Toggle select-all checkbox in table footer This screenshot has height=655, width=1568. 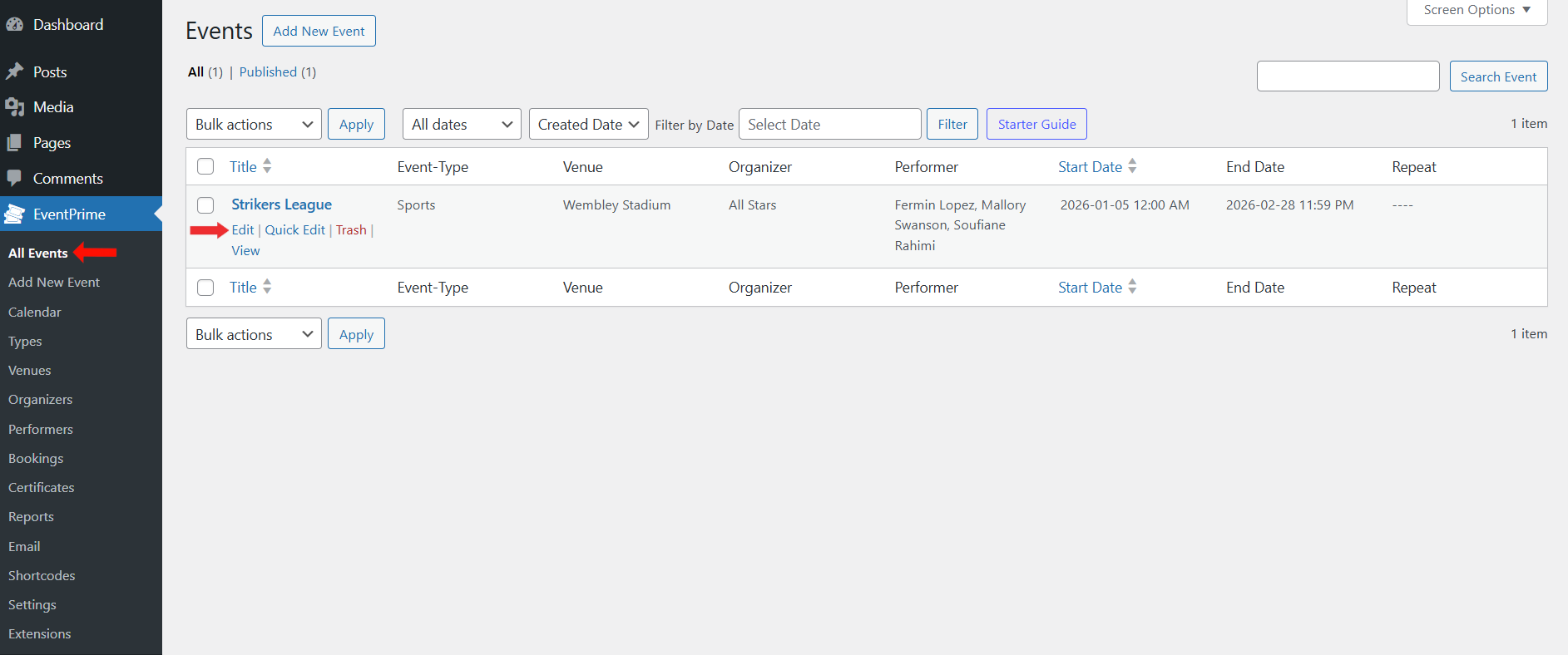pyautogui.click(x=205, y=288)
